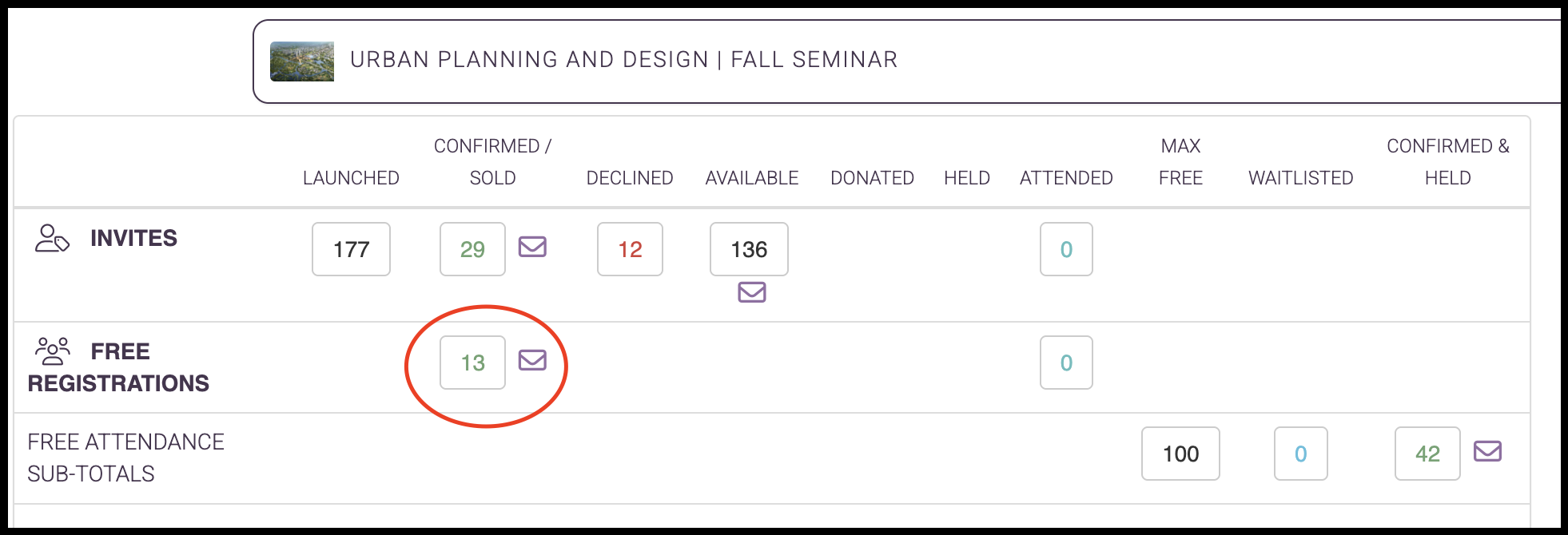Viewport: 1568px width, 535px height.
Task: Click the Free Registrations group icon
Action: (53, 351)
